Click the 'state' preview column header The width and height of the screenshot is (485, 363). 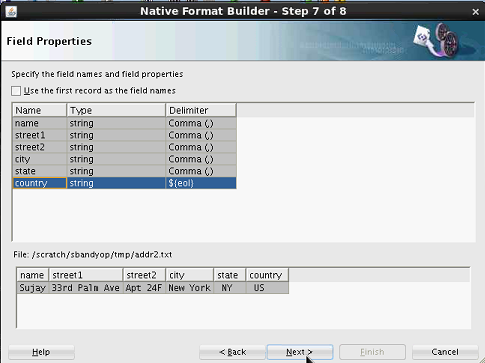230,275
